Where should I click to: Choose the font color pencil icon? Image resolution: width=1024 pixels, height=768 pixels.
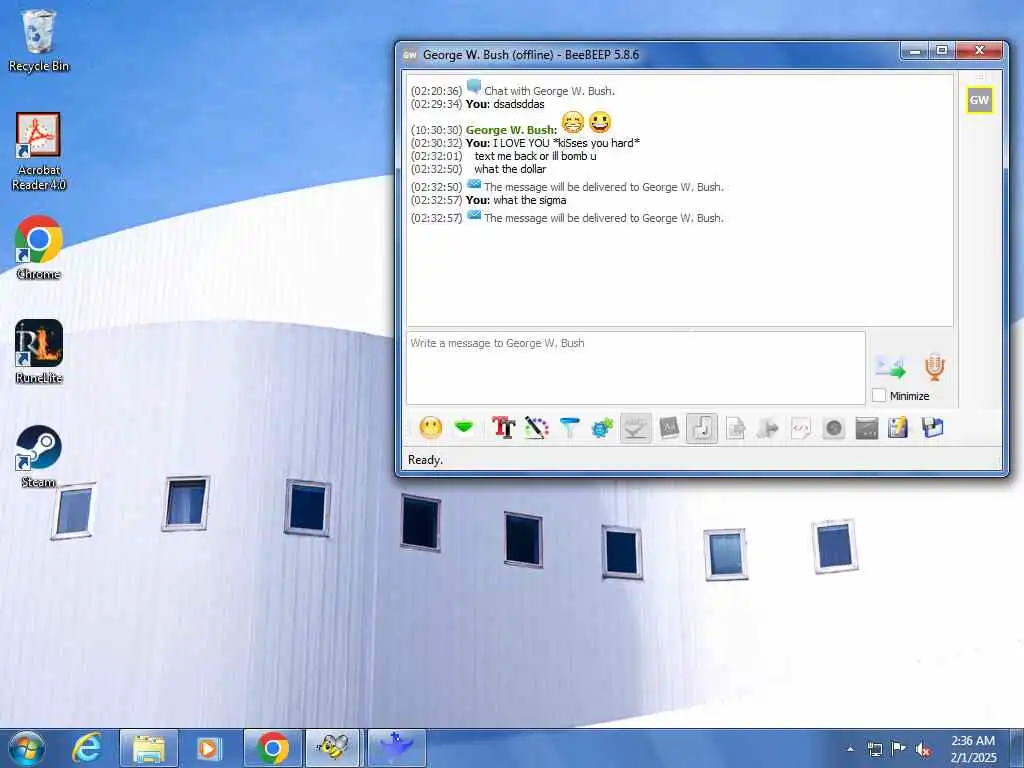536,428
